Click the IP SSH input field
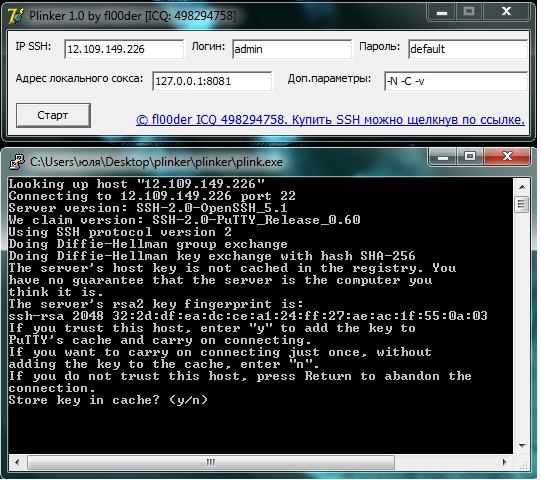Screen dimensions: 541x480 pos(124,49)
